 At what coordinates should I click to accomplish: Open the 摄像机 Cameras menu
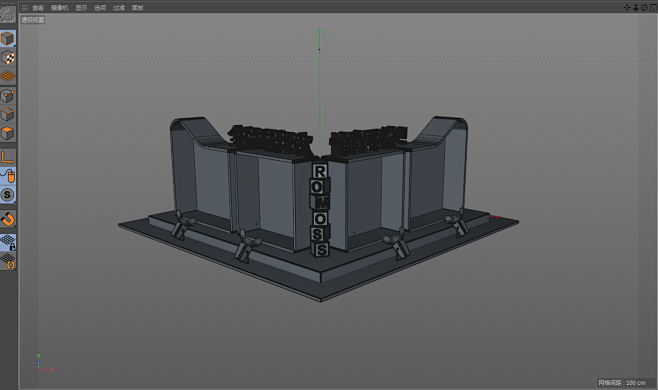click(60, 8)
